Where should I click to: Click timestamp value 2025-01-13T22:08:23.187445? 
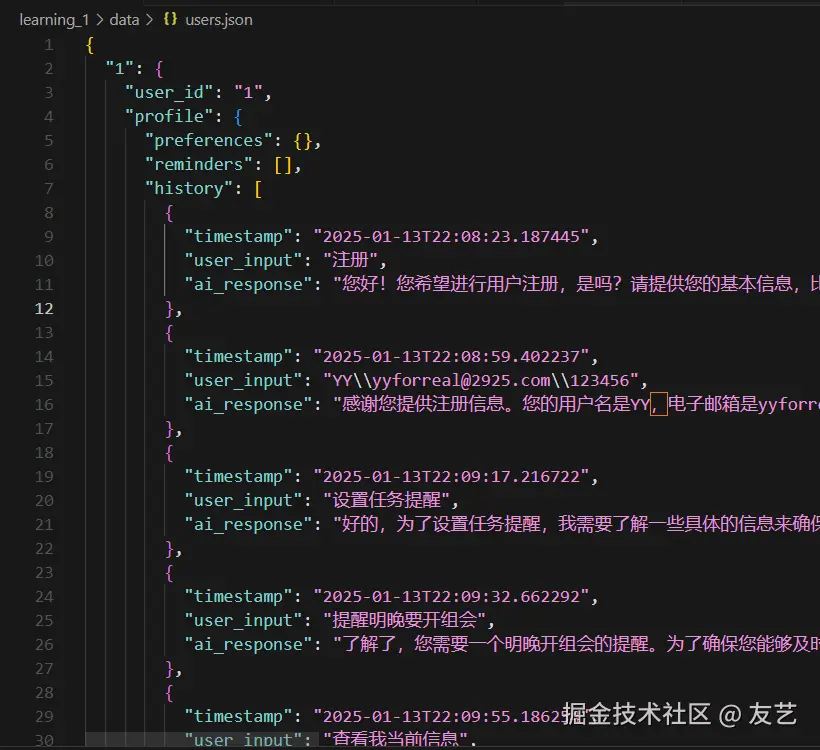(451, 236)
